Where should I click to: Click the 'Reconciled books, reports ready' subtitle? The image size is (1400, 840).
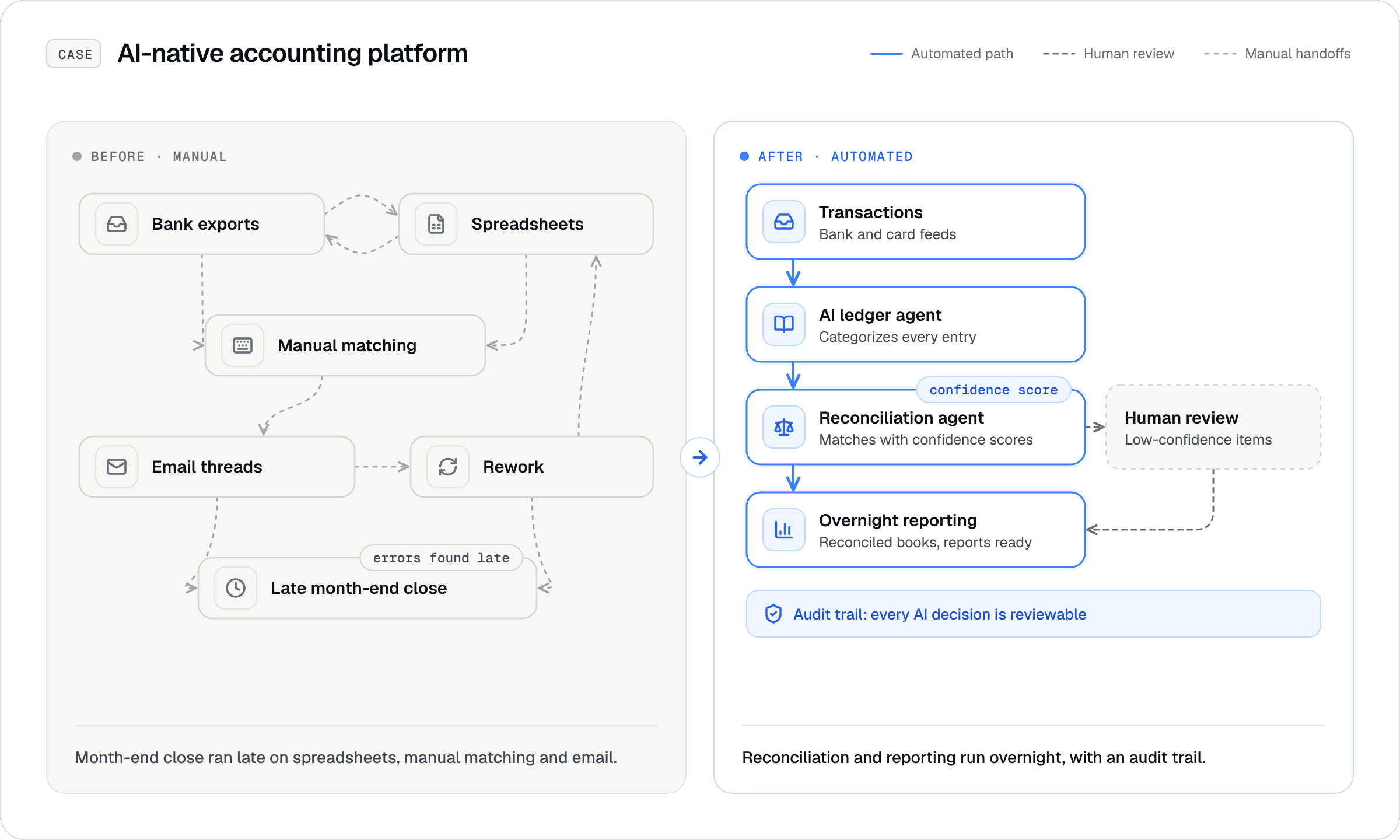[925, 542]
